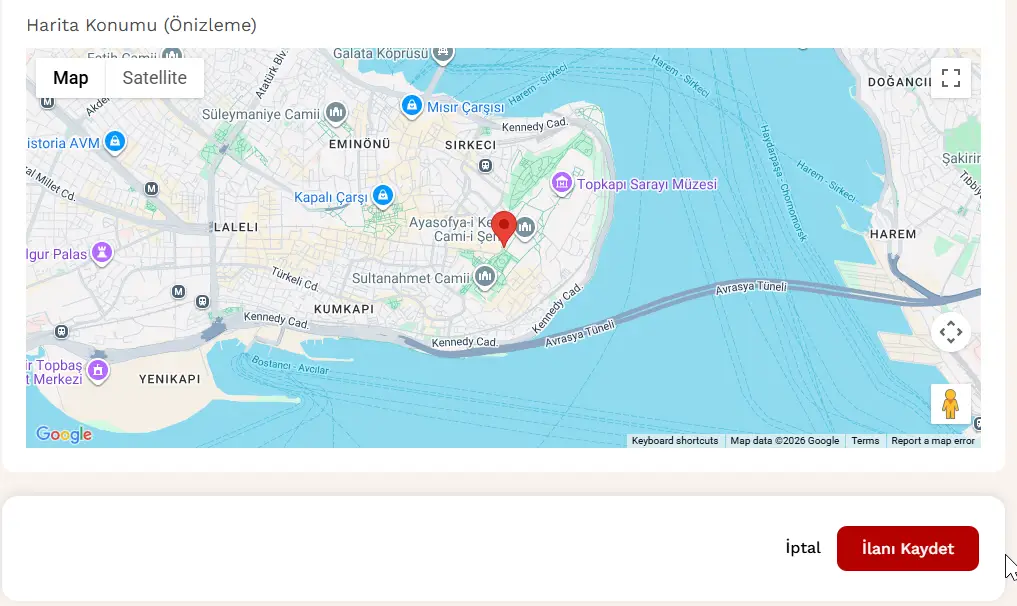Screen dimensions: 1017x606
Task: Click the Süleymaniye Camii mosque icon
Action: tap(335, 113)
